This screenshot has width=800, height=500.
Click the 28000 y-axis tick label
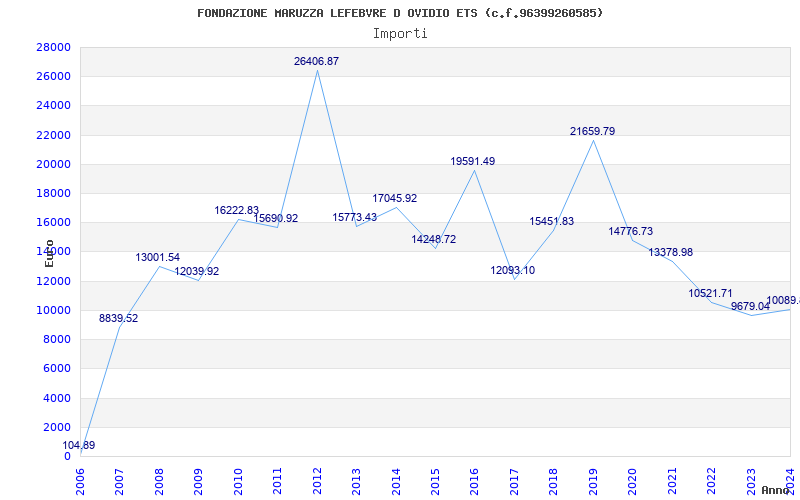point(53,47)
